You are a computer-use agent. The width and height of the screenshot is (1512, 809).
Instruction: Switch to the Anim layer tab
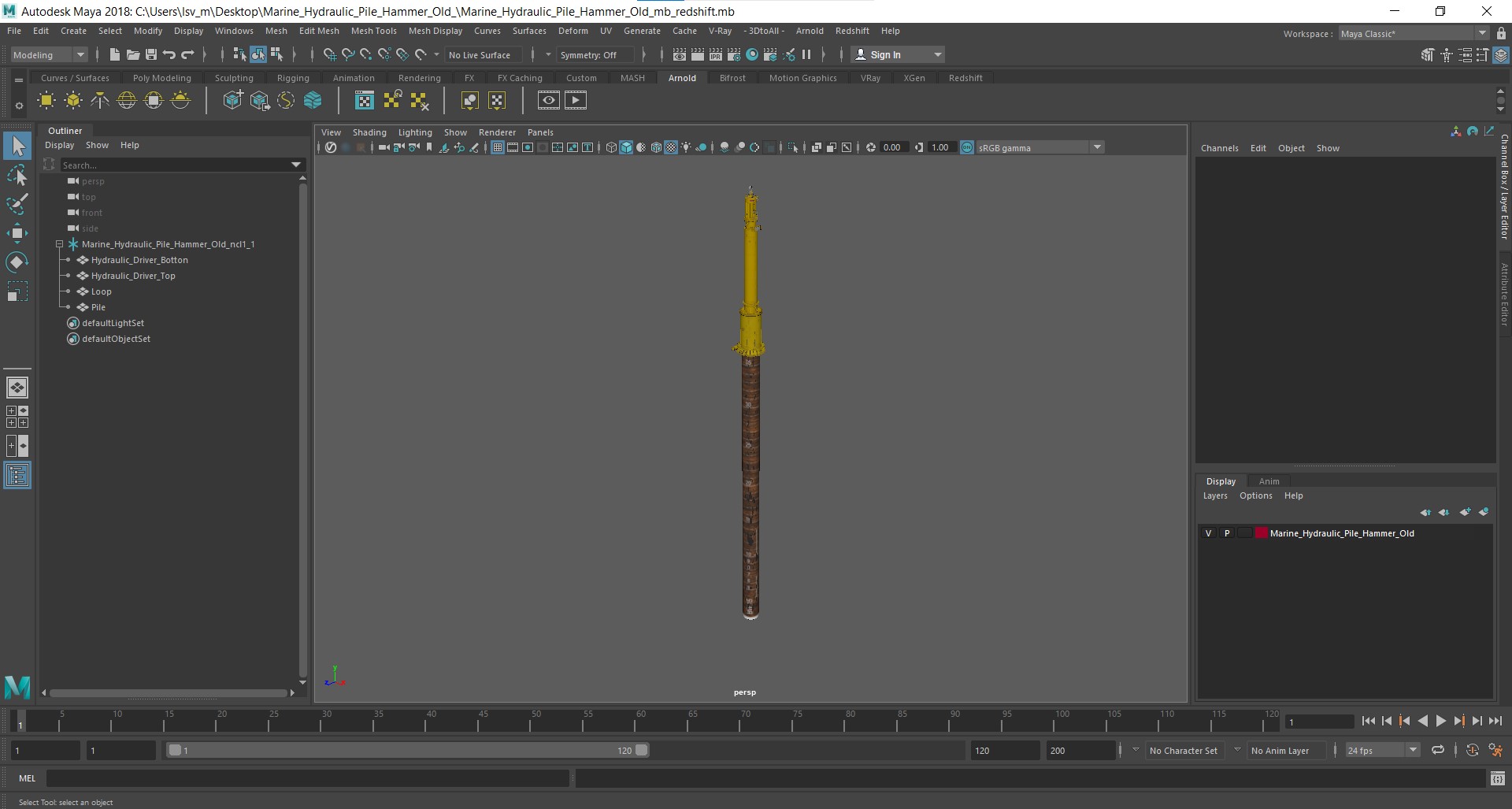tap(1269, 481)
